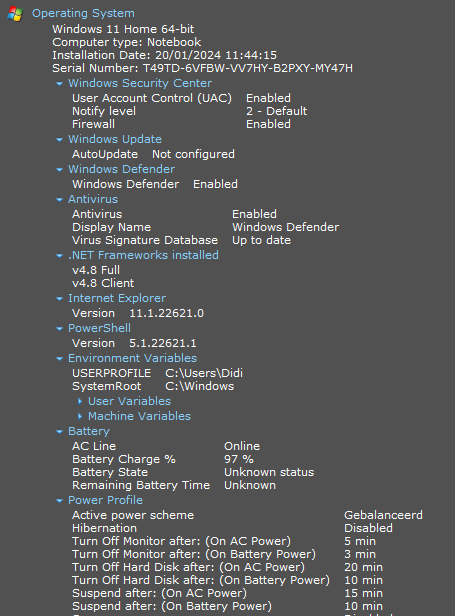Collapse the Internet Explorer section
Viewport: 455px width, 616px height.
pos(59,299)
